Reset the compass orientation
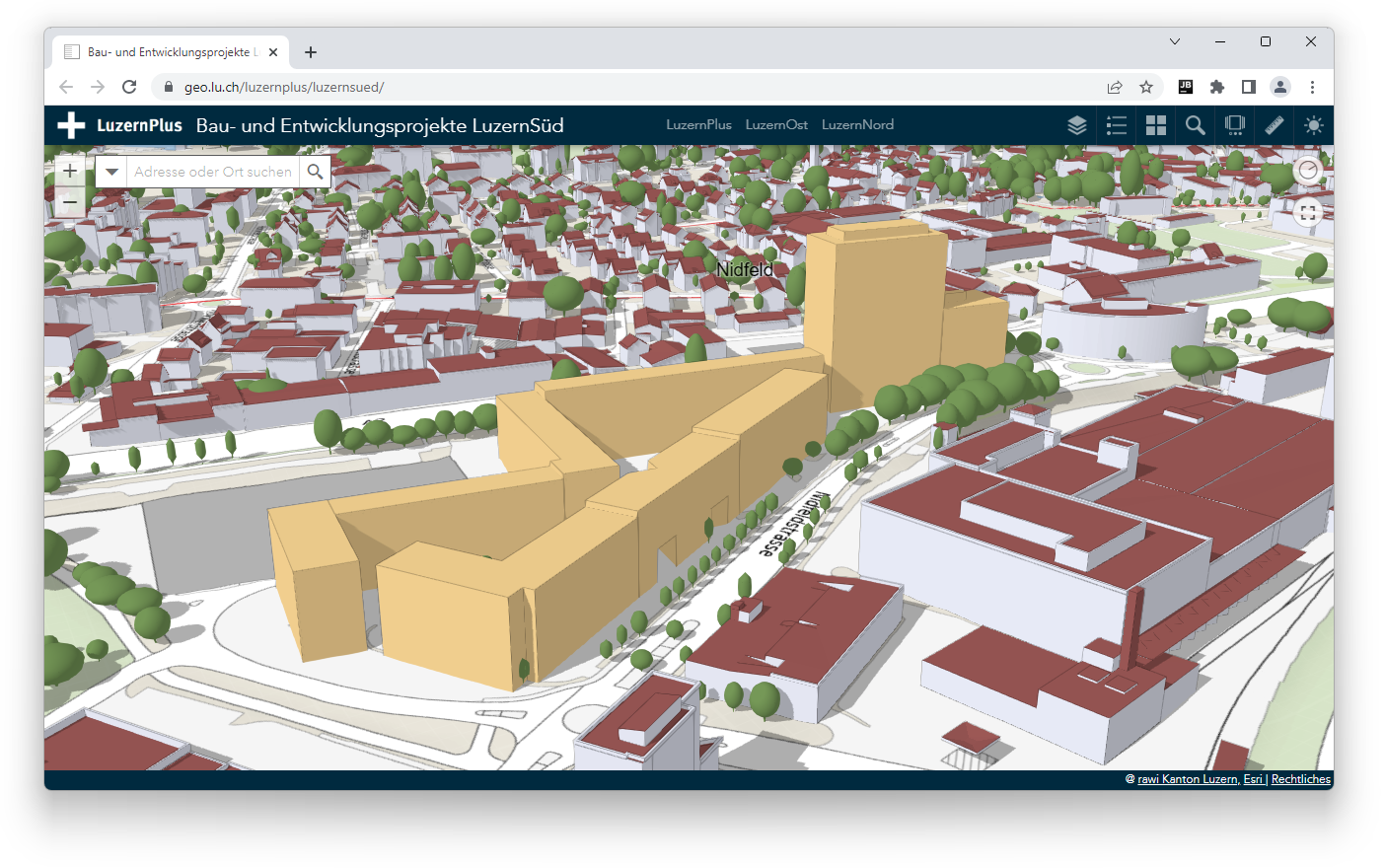This screenshot has width=1385, height=868. [x=1308, y=171]
